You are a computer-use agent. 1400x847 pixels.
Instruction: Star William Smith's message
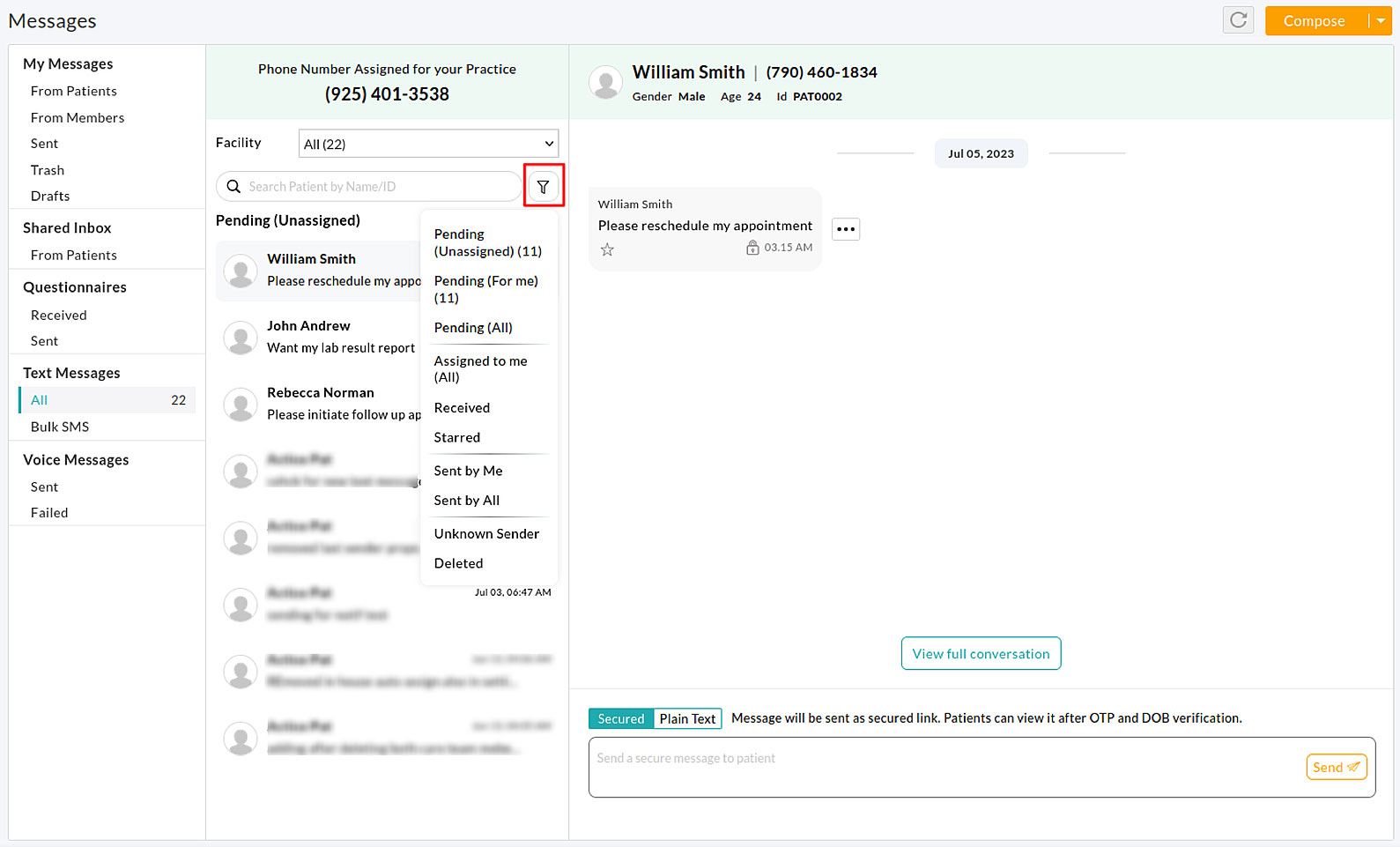point(607,249)
